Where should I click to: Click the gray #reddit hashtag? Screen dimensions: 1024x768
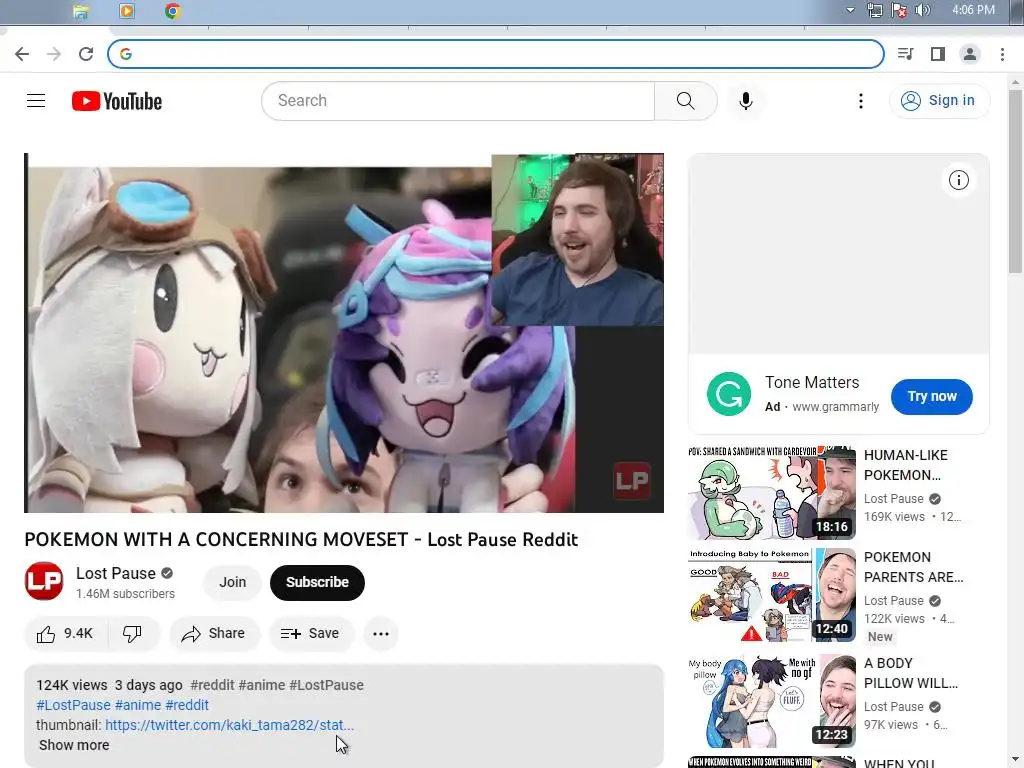212,685
